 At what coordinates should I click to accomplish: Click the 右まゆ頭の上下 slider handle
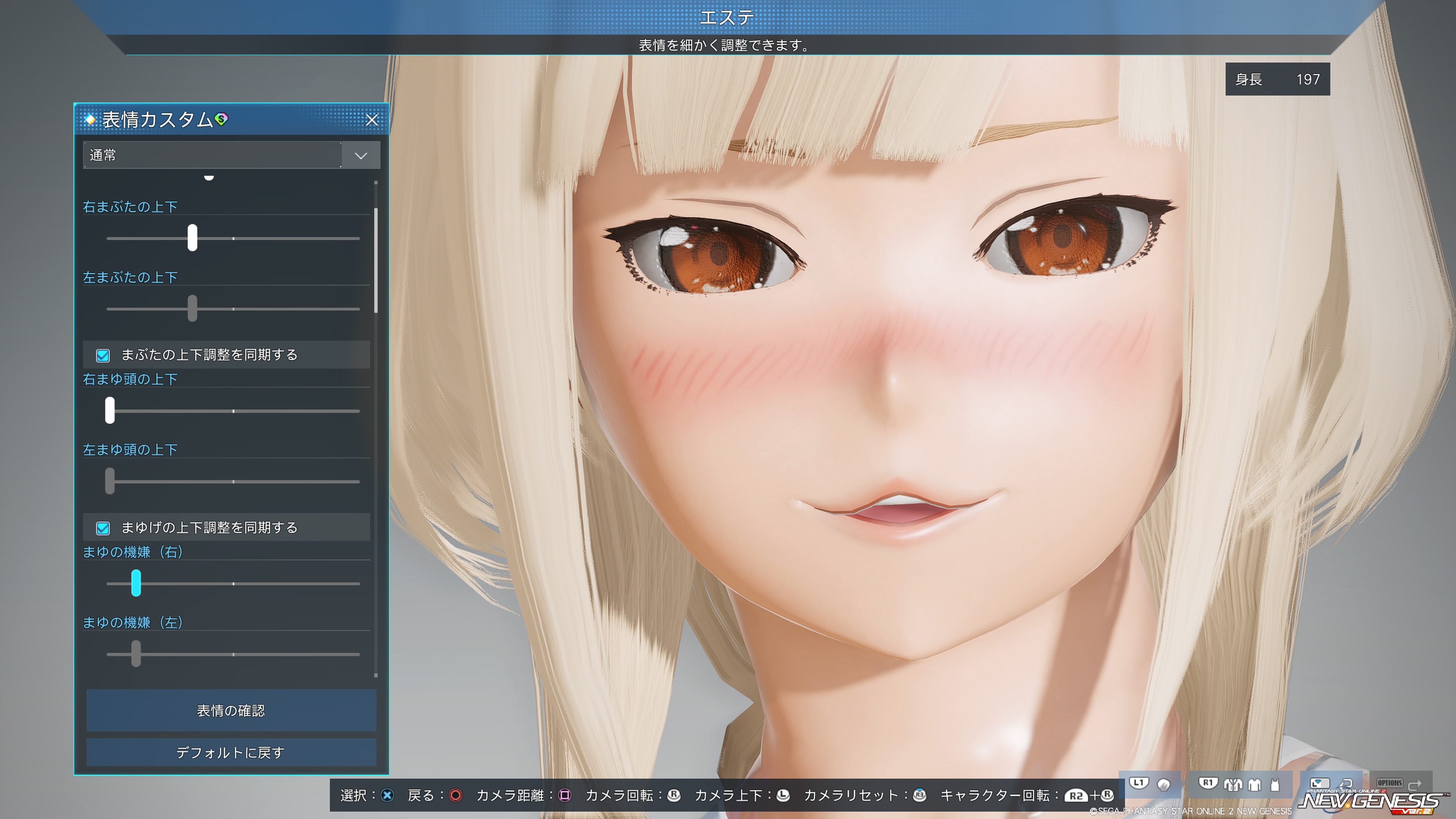click(x=110, y=410)
